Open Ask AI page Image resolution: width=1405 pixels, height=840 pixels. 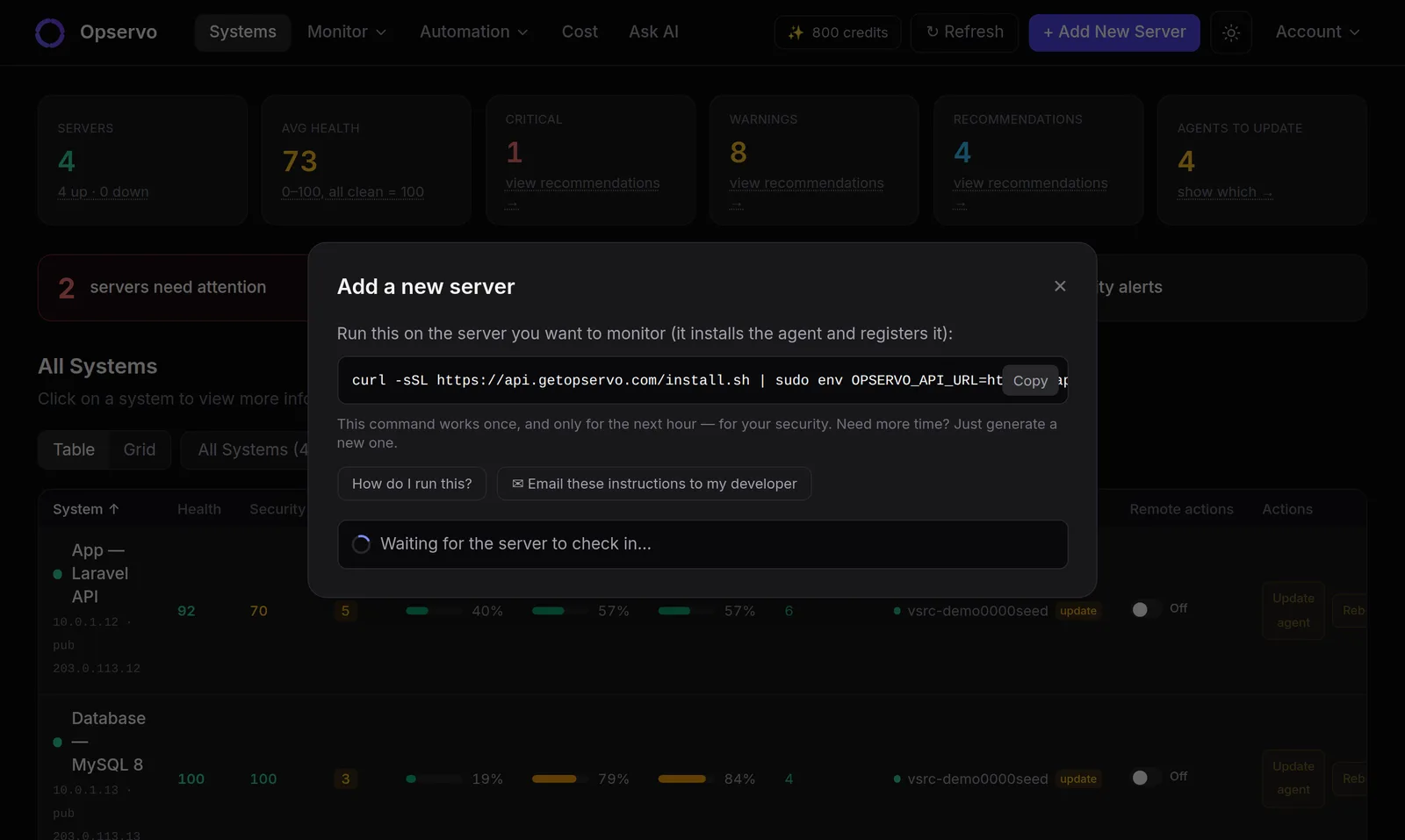(653, 32)
